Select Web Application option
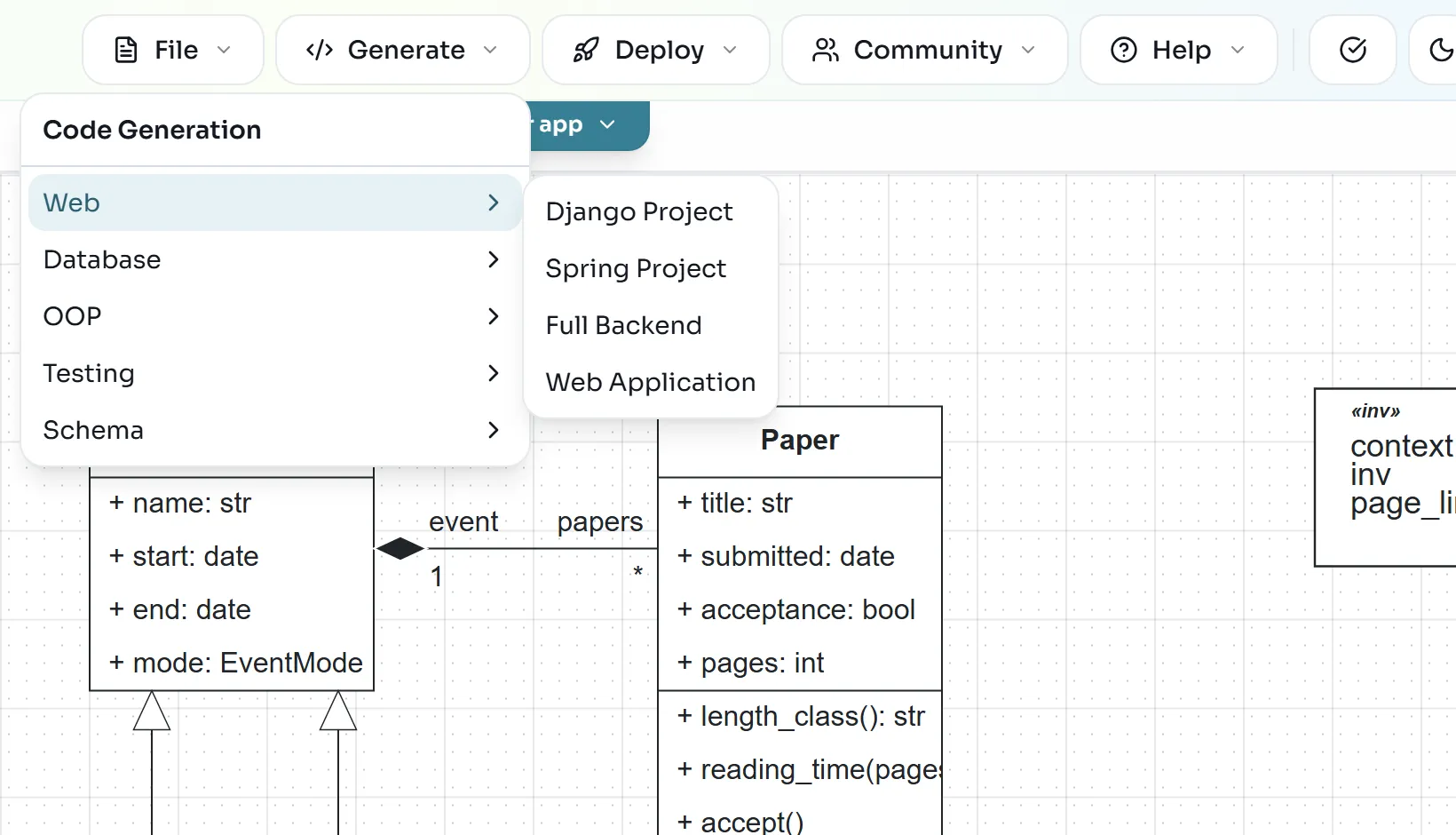 point(651,382)
